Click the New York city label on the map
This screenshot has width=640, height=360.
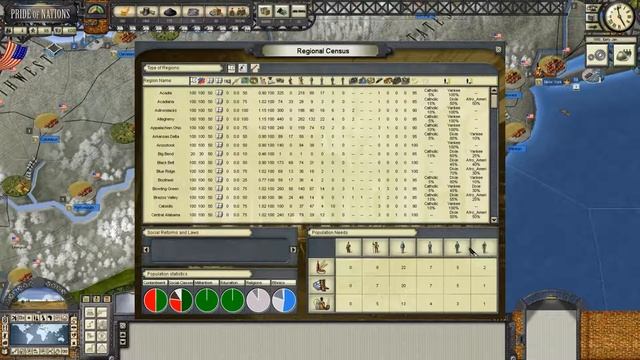(x=553, y=82)
